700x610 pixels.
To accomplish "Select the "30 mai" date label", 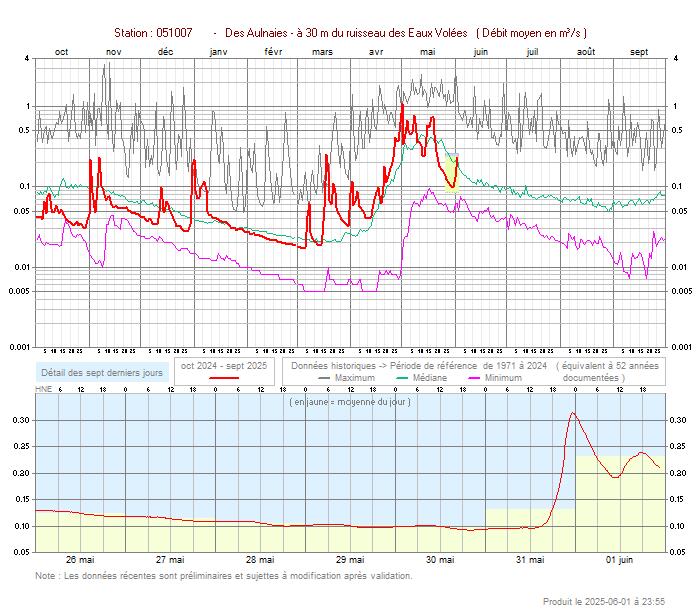I will coord(440,560).
